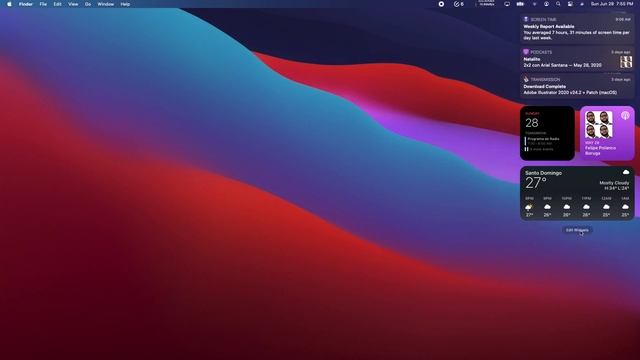Open Spotlight search magnifier icon
The height and width of the screenshot is (360, 640).
click(x=558, y=4)
